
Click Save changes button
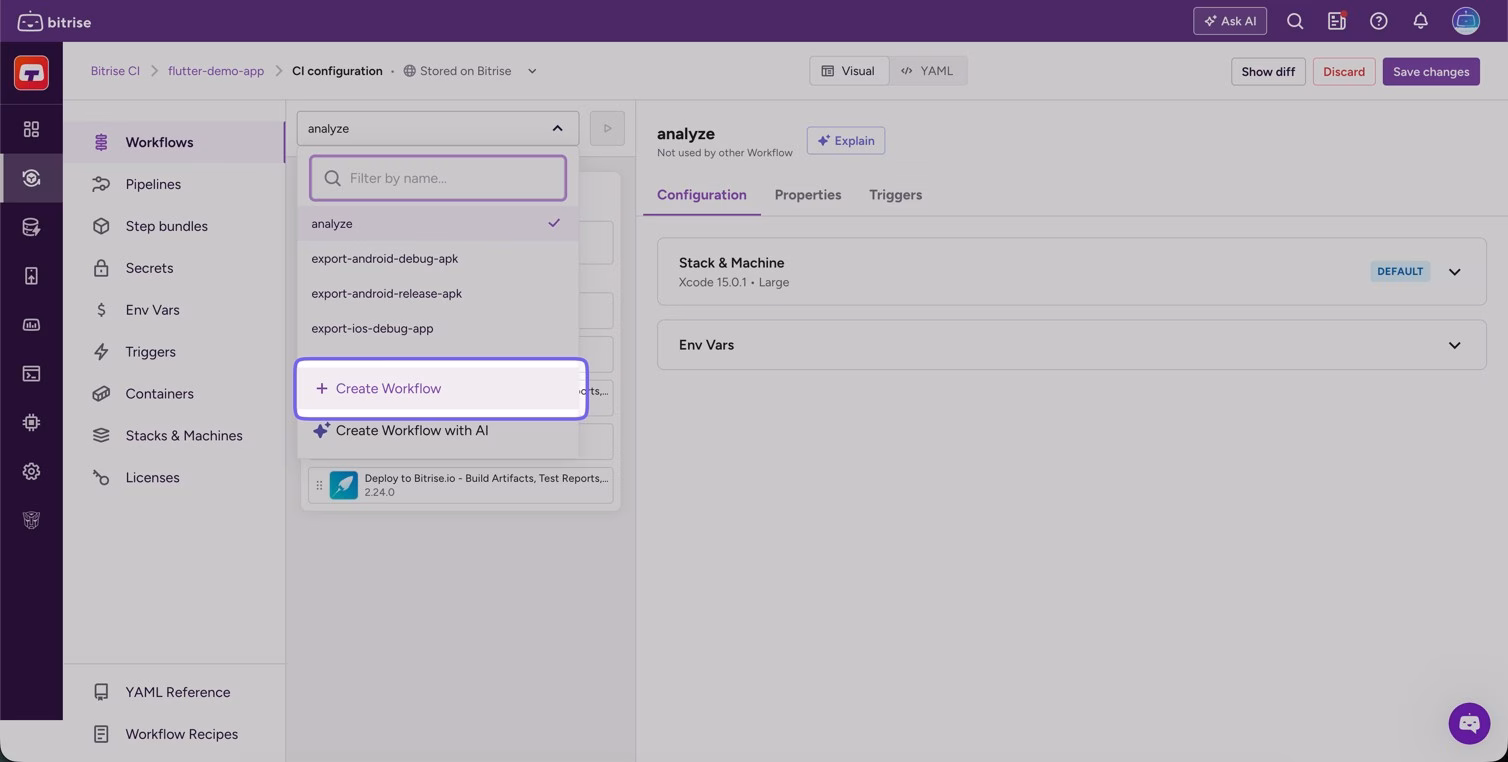pos(1431,71)
